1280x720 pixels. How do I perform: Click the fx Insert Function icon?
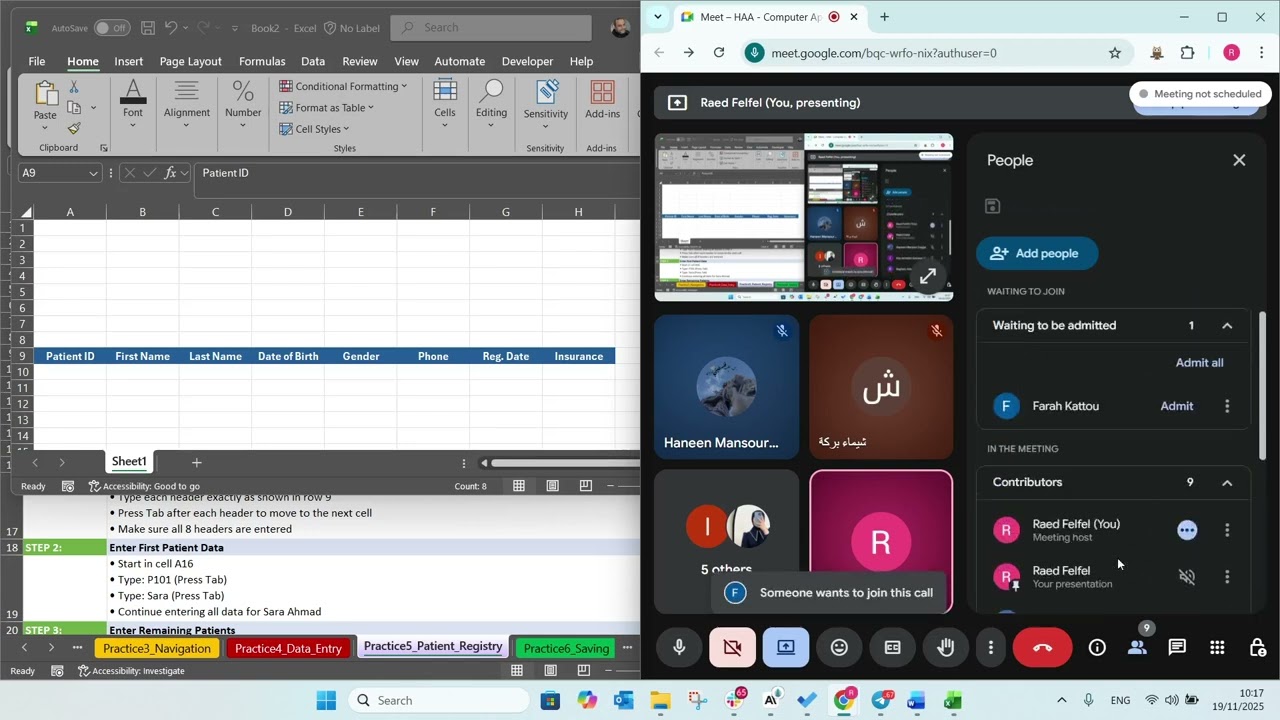(x=171, y=173)
